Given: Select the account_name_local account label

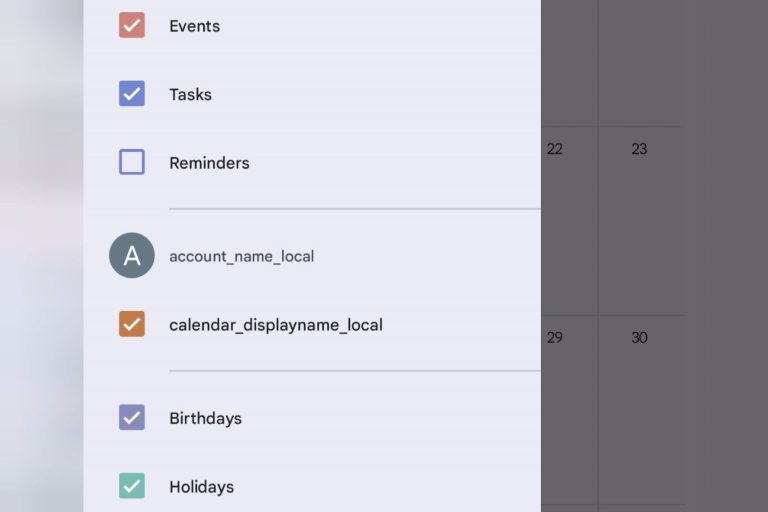Looking at the screenshot, I should coord(241,256).
